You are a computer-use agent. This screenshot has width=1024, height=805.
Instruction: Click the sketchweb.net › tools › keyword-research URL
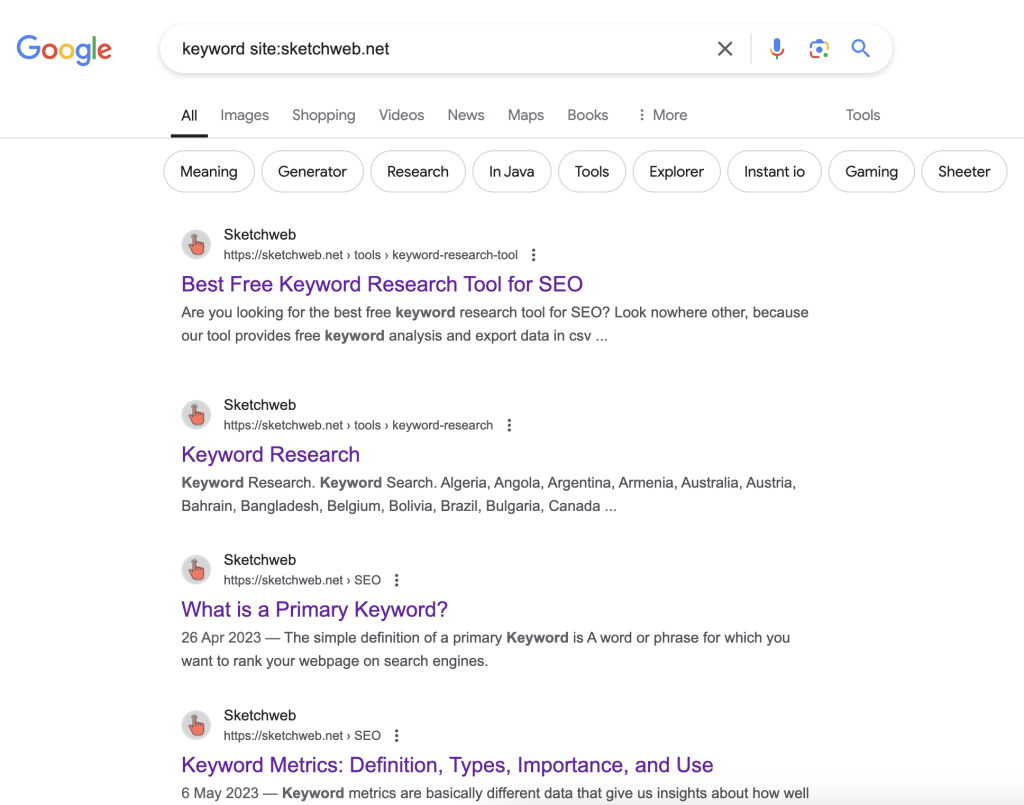pos(358,426)
